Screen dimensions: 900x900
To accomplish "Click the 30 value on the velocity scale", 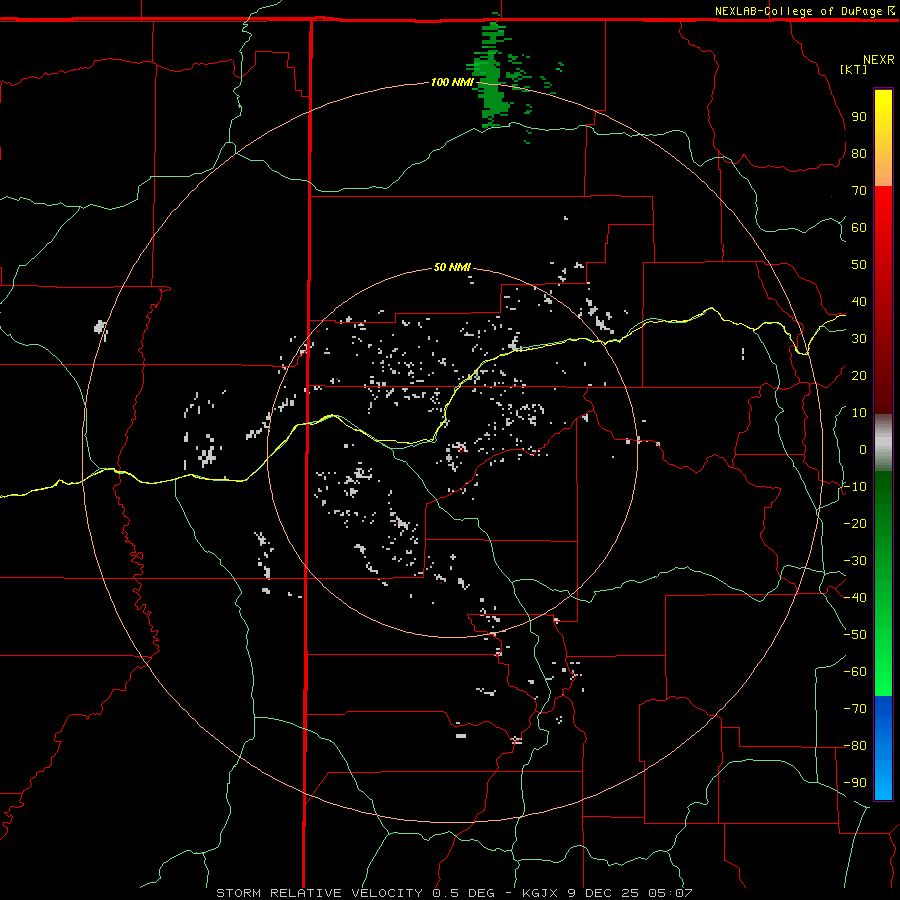I will [859, 339].
